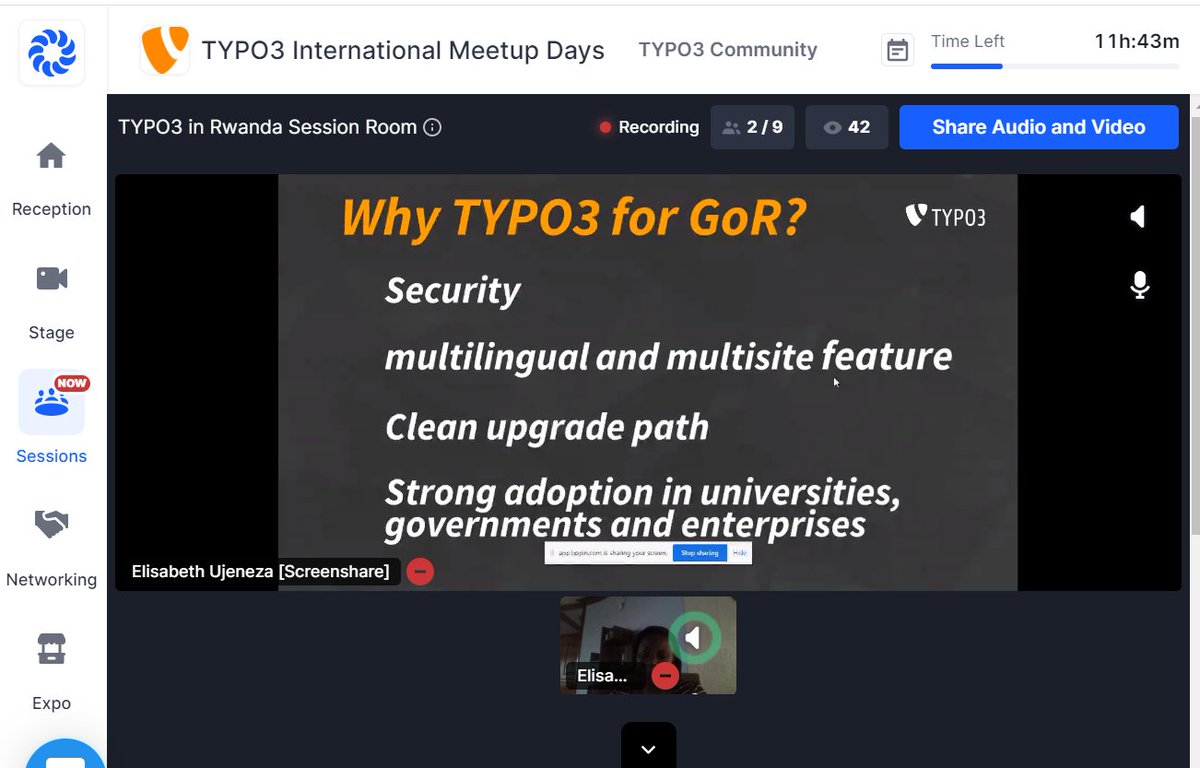Viewport: 1200px width, 768px height.
Task: Open the Sessions section
Action: (51, 418)
